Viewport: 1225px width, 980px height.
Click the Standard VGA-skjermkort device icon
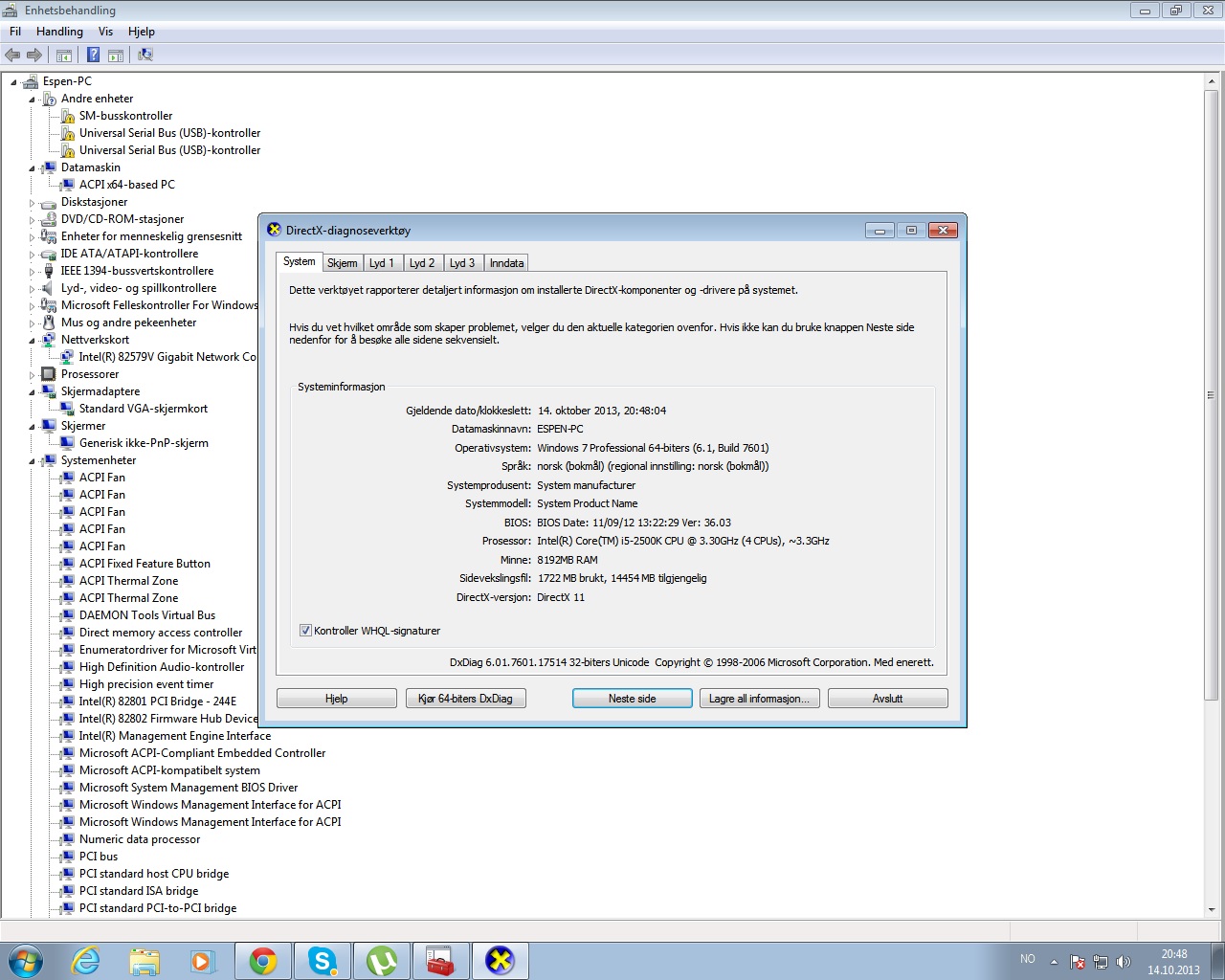point(68,409)
